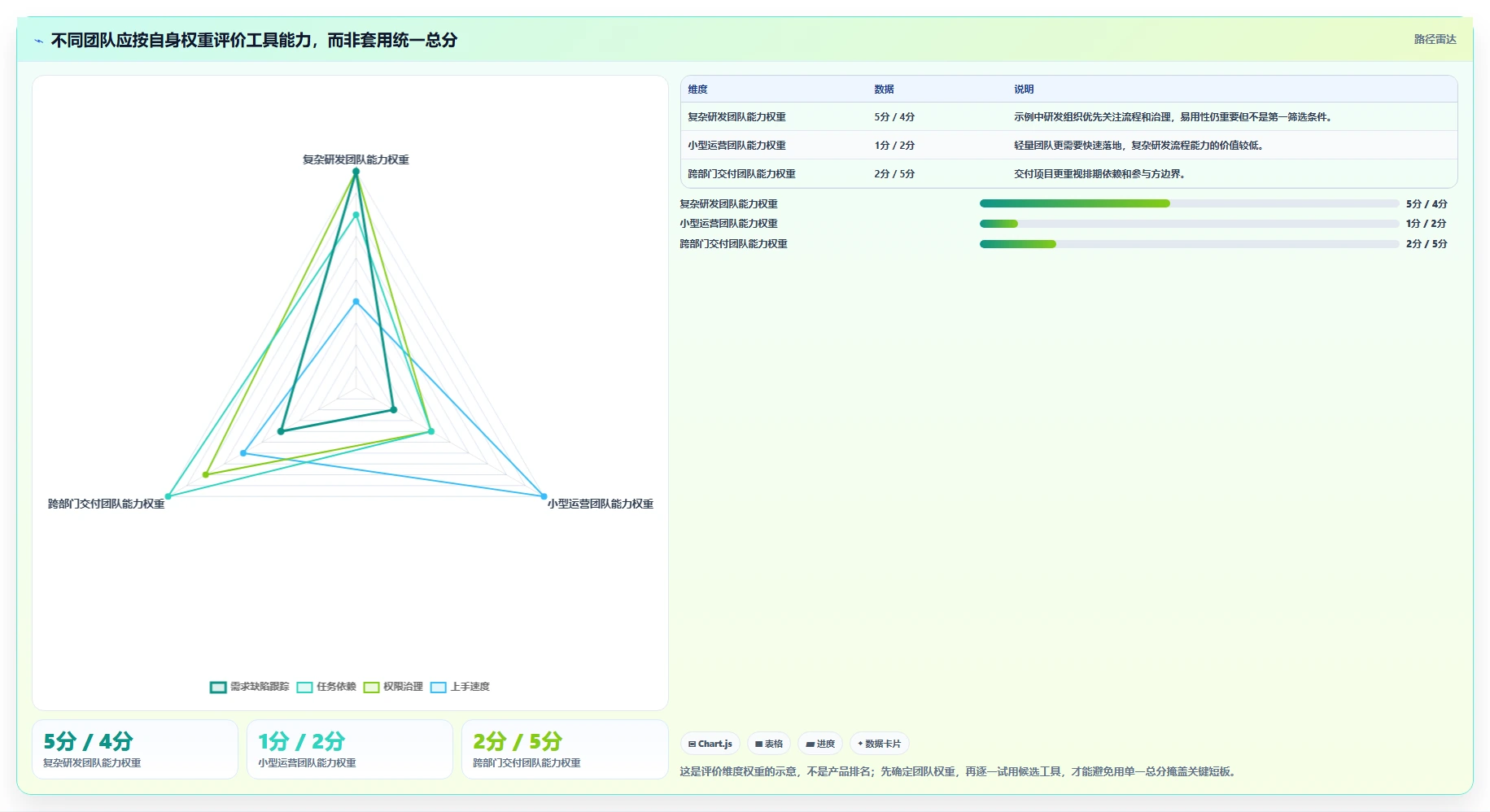1490x812 pixels.
Task: Click the small icon beside the card title
Action: pos(38,41)
